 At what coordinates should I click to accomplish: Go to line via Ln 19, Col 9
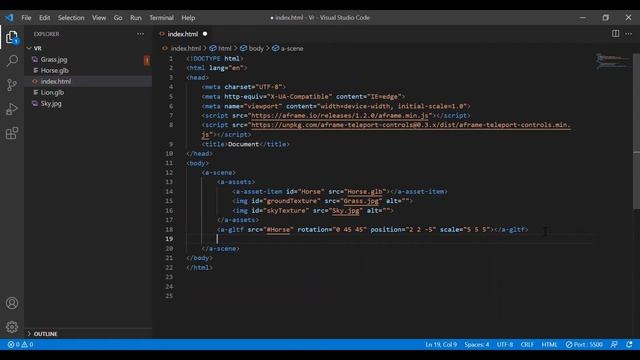pos(441,344)
